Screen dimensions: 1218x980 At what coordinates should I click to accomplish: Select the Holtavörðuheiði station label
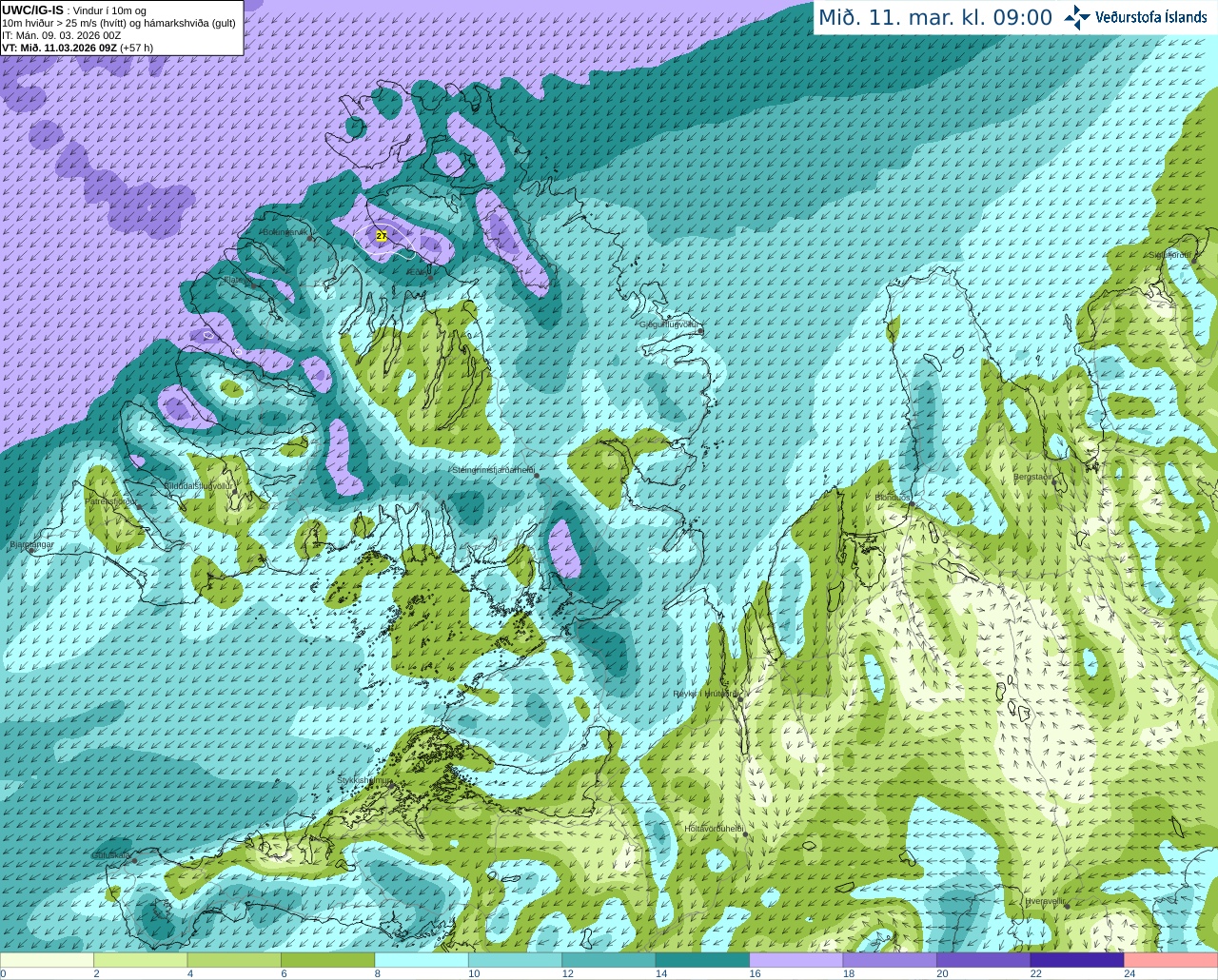click(714, 829)
